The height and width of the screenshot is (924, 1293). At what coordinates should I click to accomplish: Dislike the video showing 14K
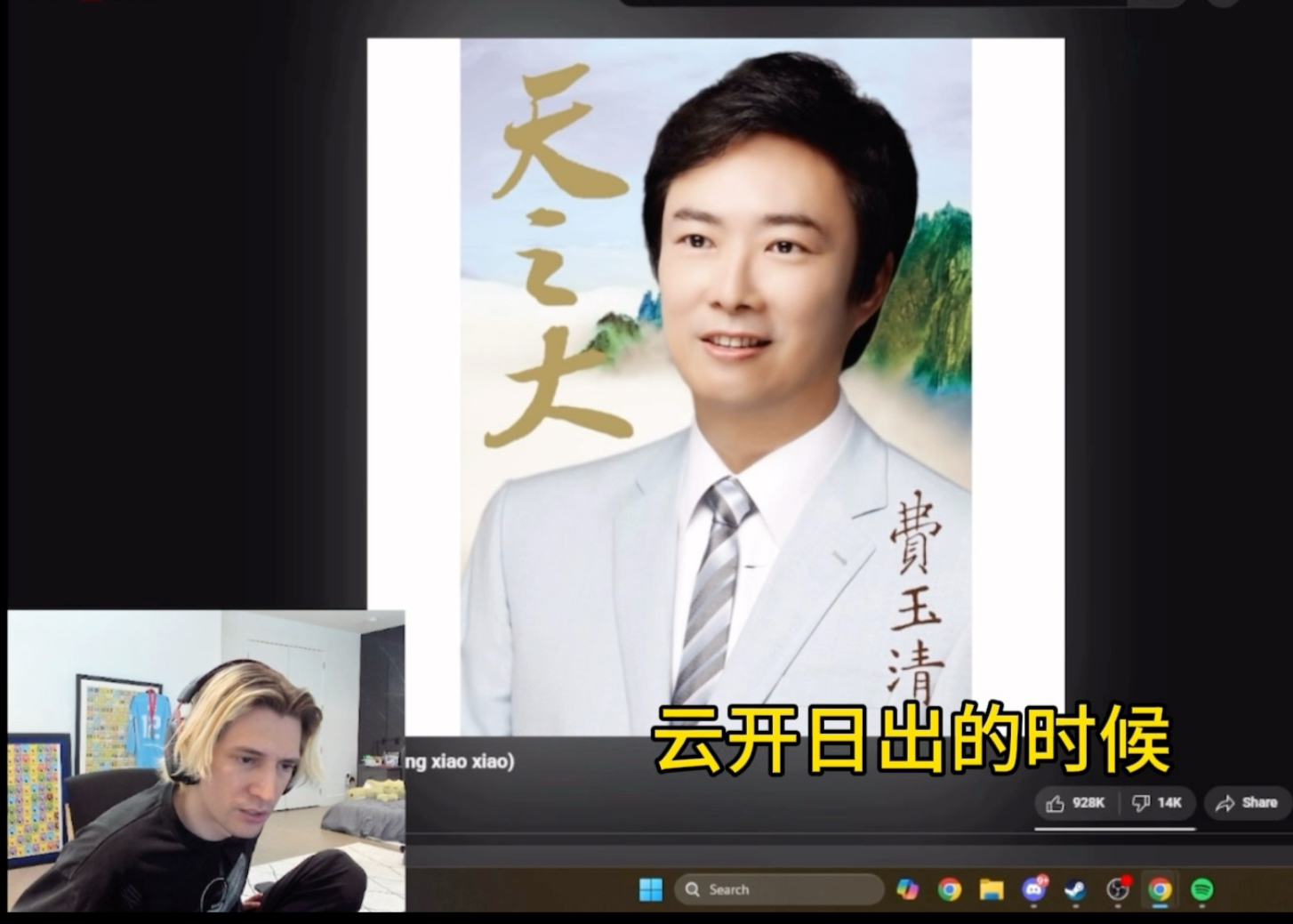1157,803
